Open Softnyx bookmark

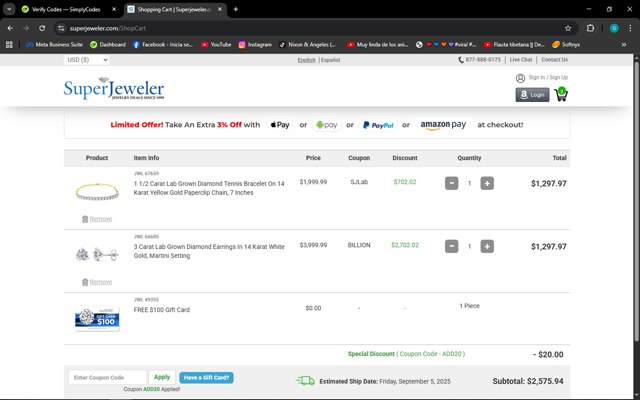pyautogui.click(x=566, y=44)
